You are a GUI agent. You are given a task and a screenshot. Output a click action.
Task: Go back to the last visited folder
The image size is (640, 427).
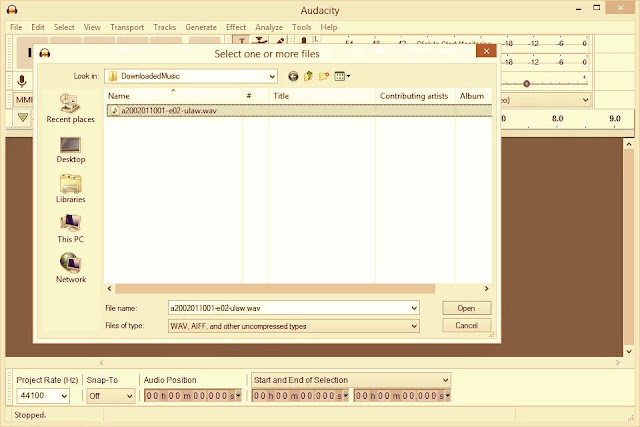[x=293, y=76]
